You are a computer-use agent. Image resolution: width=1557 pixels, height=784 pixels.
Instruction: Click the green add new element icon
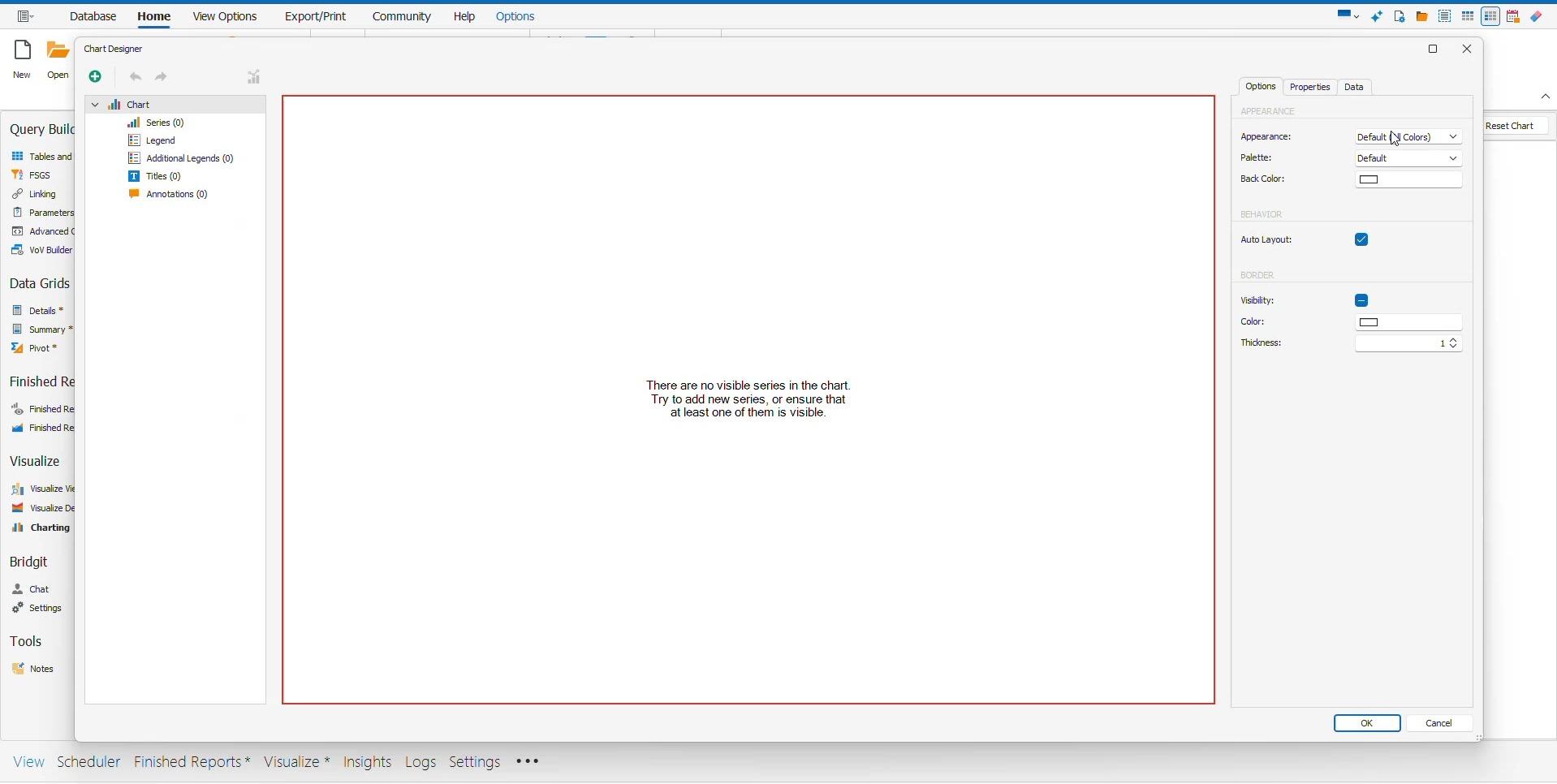coord(95,77)
